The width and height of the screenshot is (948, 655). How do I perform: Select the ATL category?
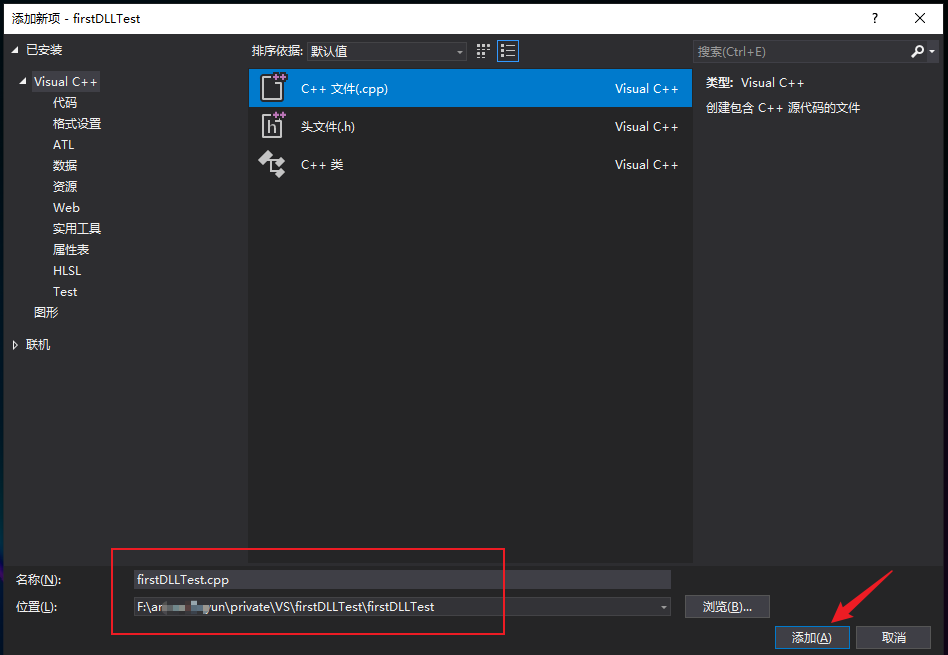click(63, 145)
